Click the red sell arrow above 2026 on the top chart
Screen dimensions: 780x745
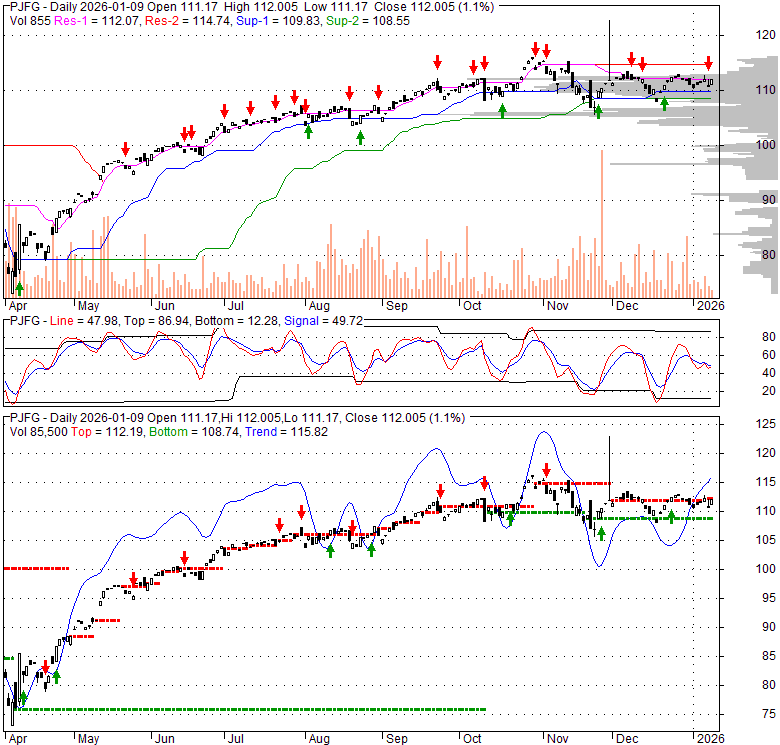(708, 62)
